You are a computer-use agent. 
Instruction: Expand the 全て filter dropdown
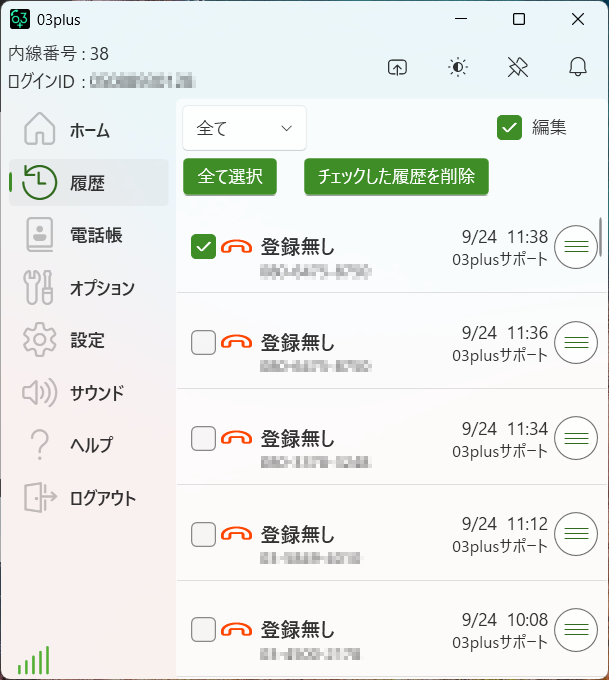tap(244, 128)
